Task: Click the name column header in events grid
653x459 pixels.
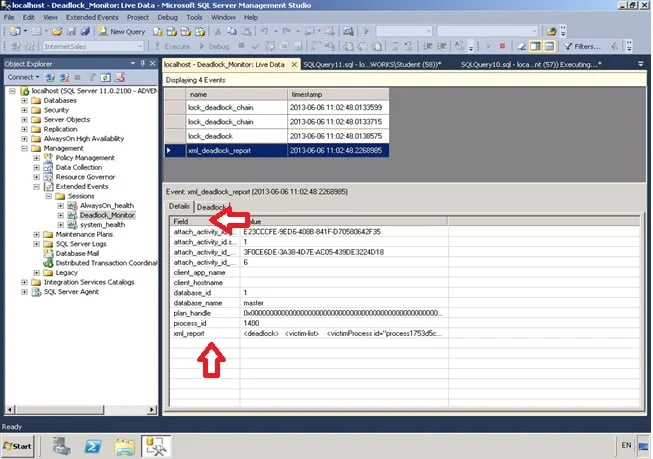Action: 237,95
